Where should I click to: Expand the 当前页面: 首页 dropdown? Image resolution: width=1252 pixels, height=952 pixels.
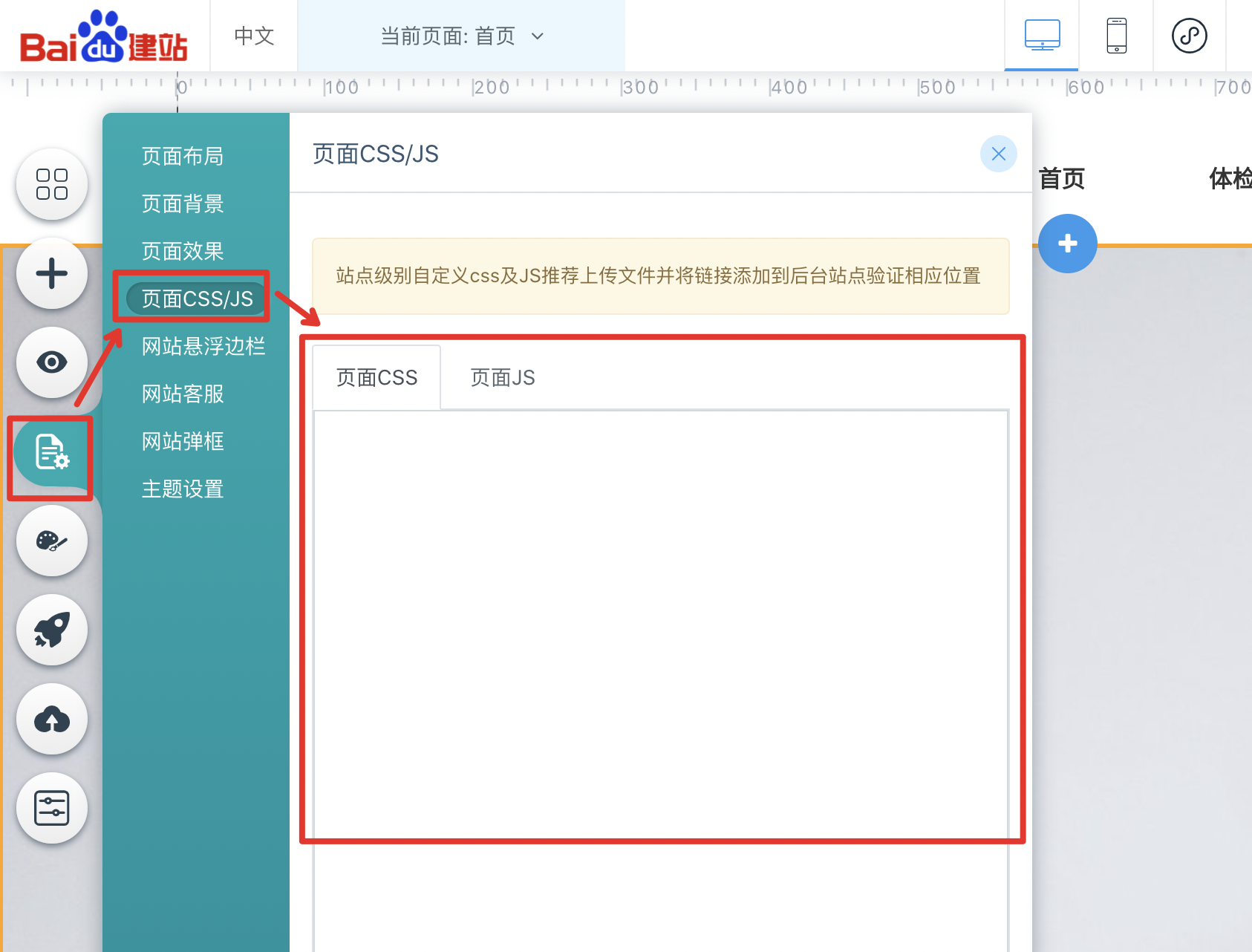click(x=461, y=36)
